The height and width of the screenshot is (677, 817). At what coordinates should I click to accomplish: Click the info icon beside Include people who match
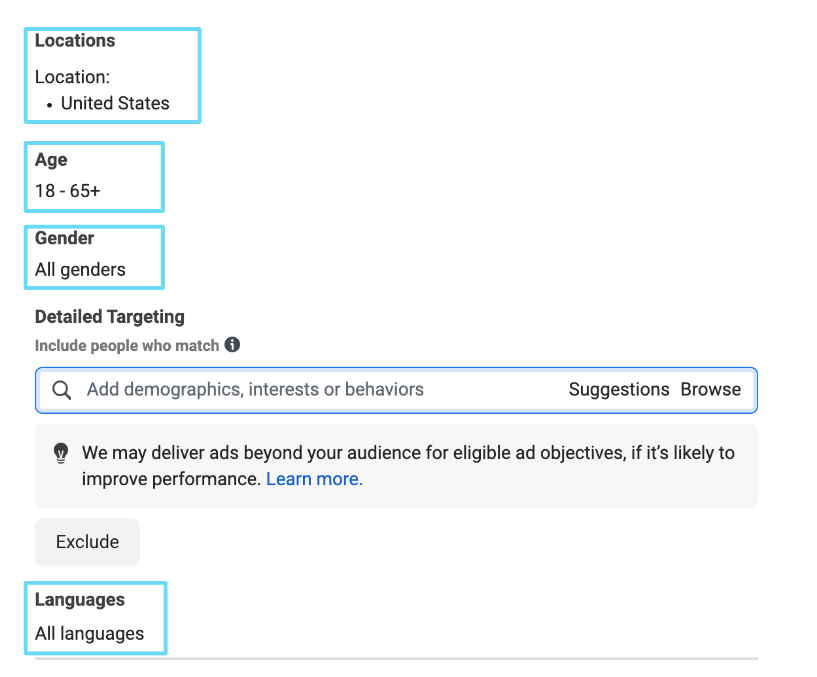click(232, 345)
